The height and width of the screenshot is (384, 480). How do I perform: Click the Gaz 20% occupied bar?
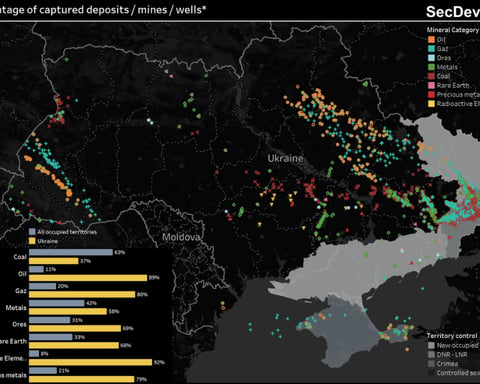point(43,286)
